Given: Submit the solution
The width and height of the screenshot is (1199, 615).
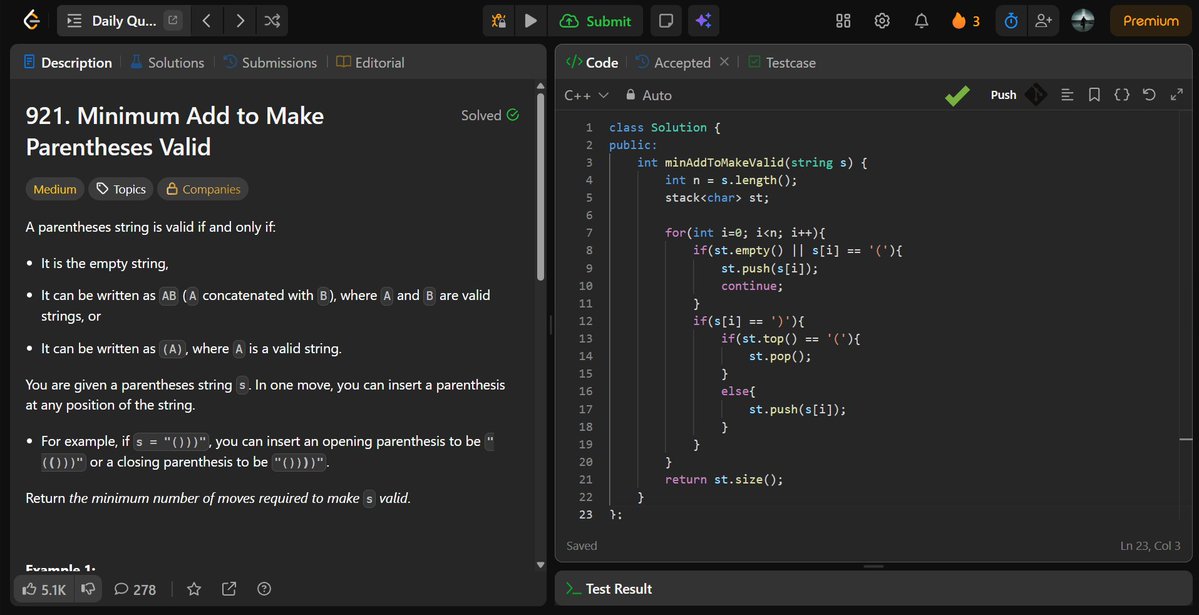Looking at the screenshot, I should (596, 21).
